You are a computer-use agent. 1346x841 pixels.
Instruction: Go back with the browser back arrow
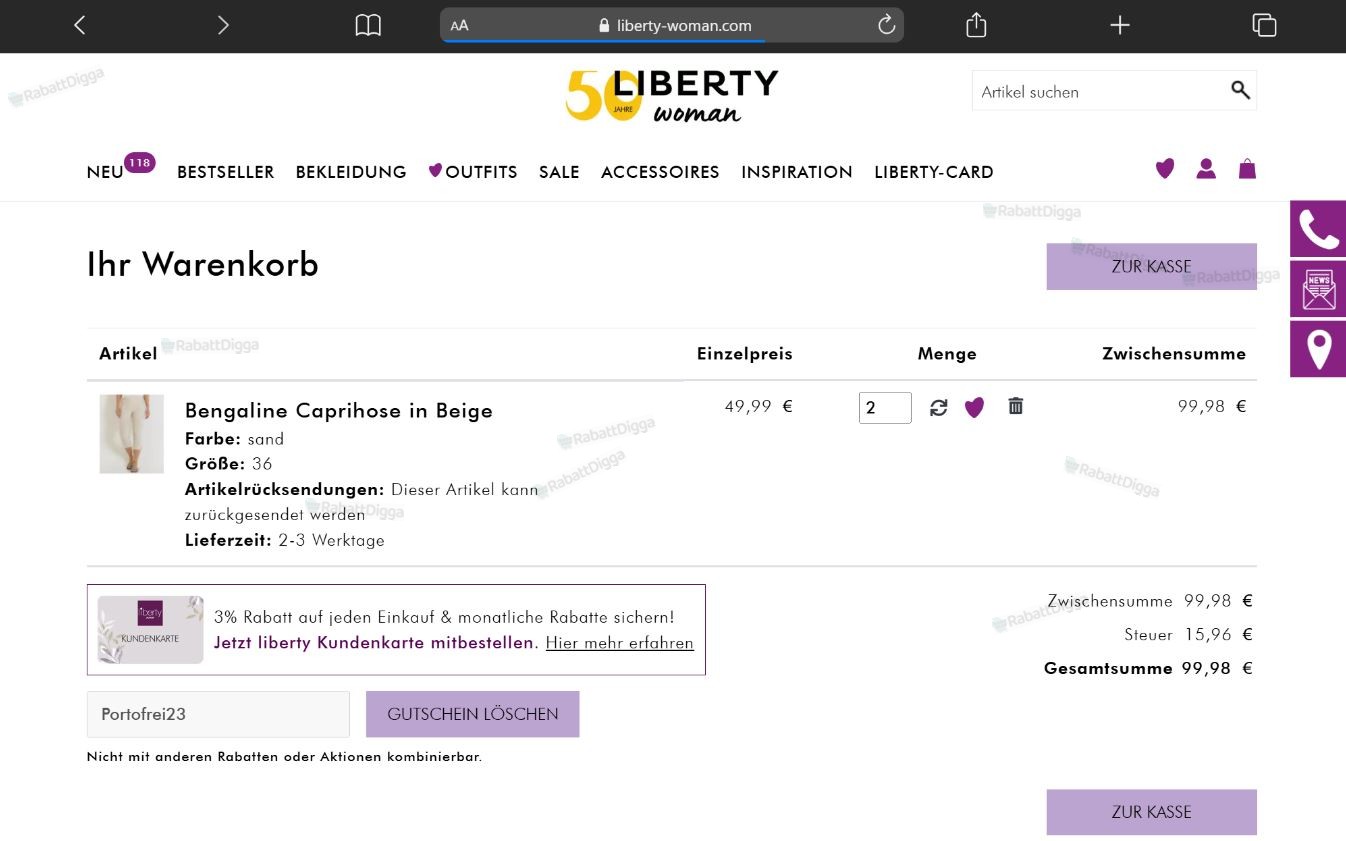[80, 25]
